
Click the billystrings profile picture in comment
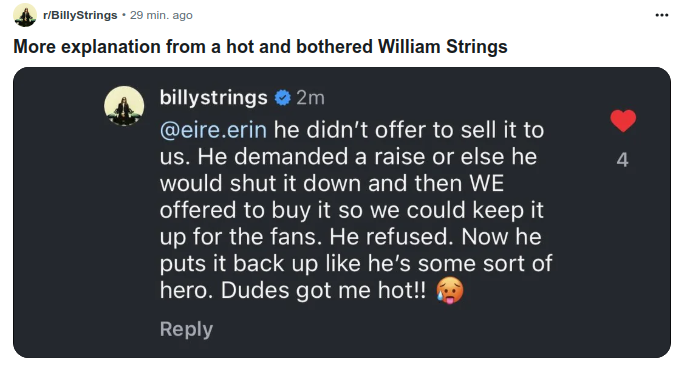pyautogui.click(x=124, y=106)
